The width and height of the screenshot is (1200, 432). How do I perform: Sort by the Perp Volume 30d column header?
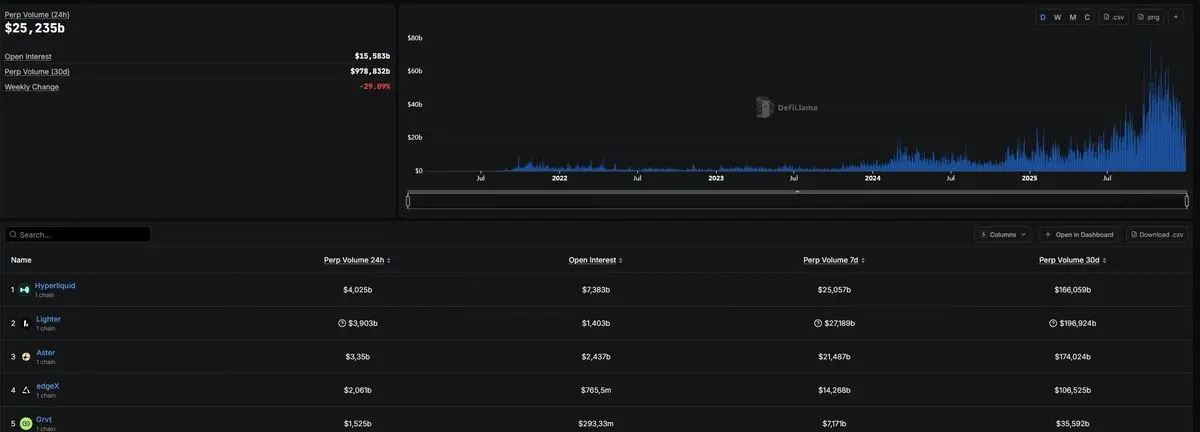[1074, 260]
